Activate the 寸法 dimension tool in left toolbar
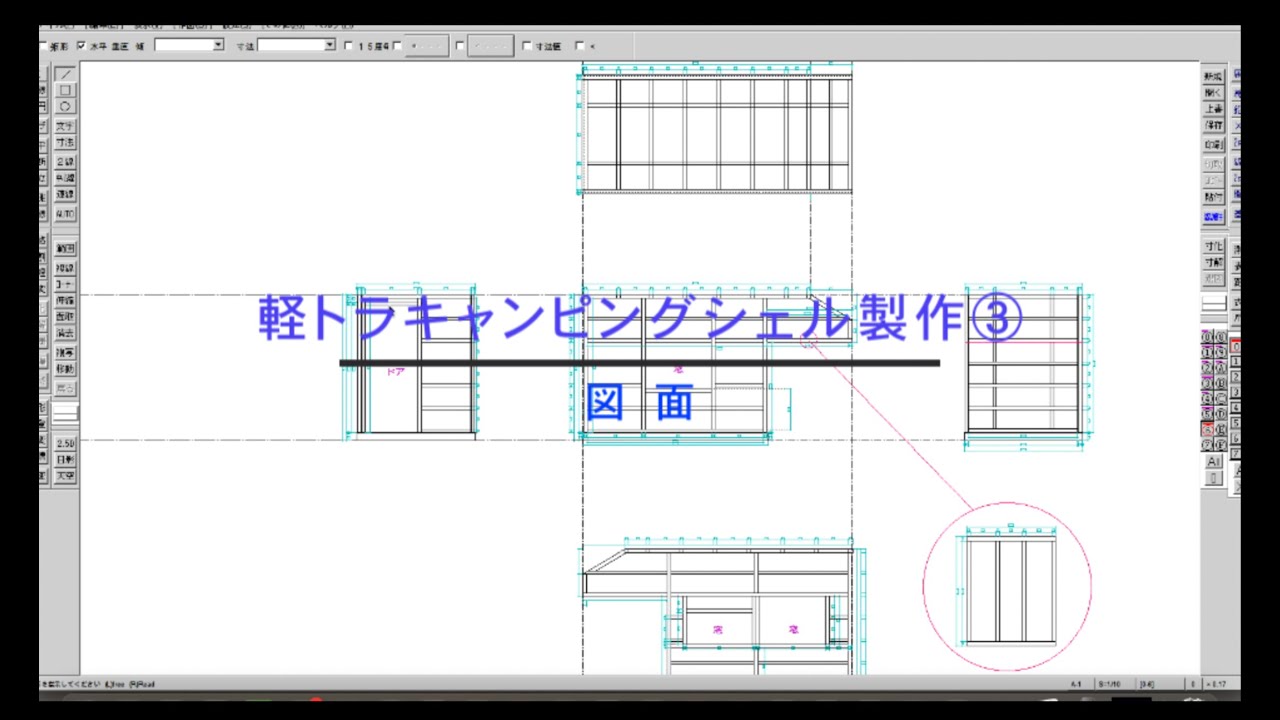 (x=65, y=143)
